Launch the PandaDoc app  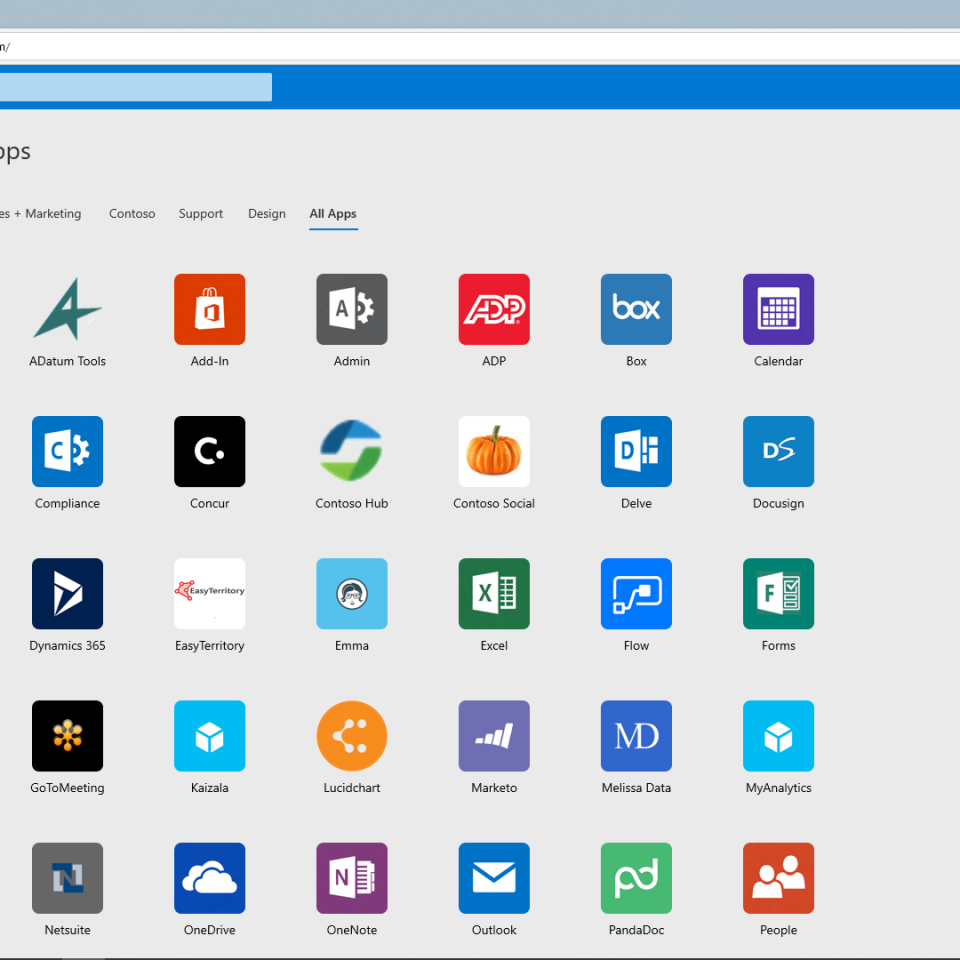point(636,878)
